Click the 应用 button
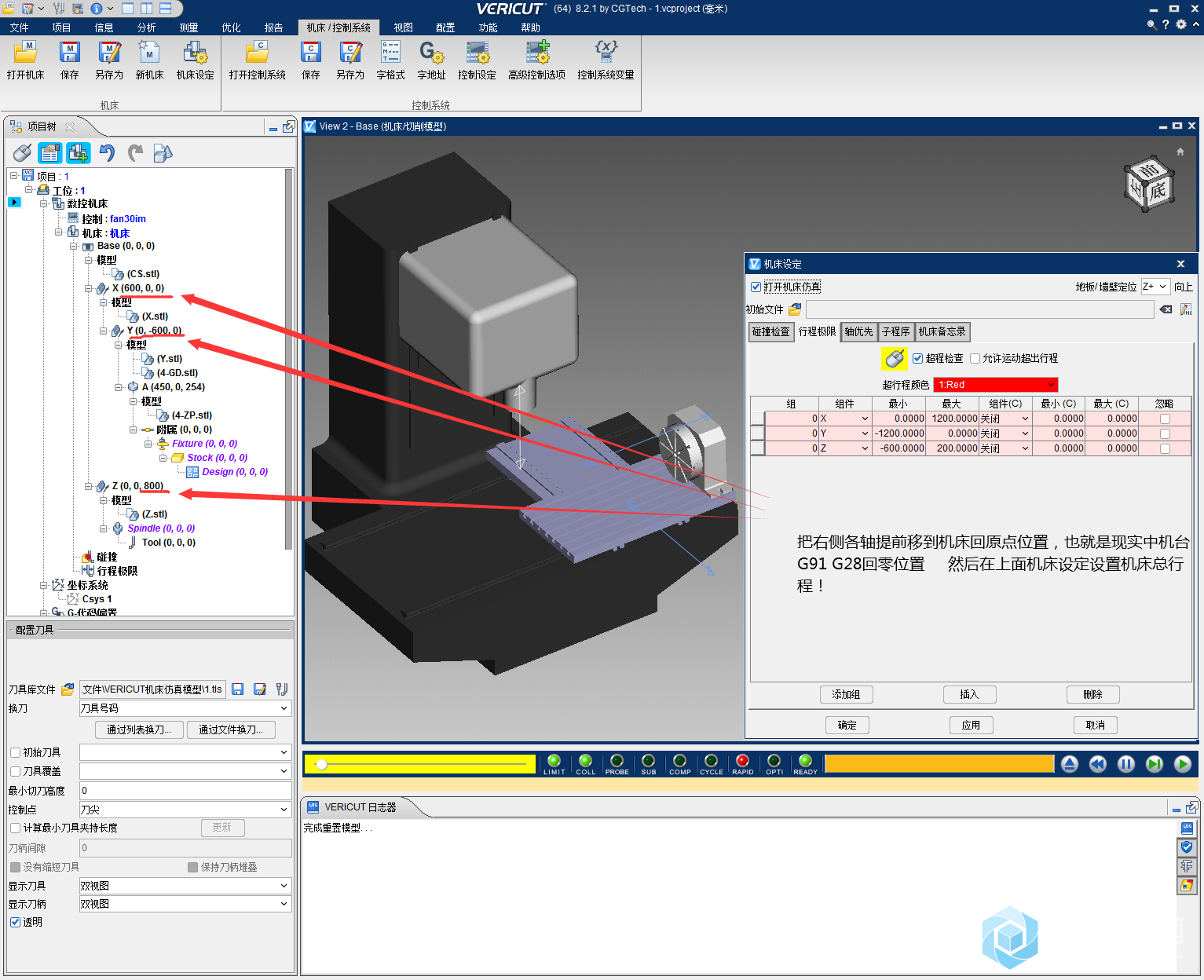The height and width of the screenshot is (980, 1204). click(971, 725)
